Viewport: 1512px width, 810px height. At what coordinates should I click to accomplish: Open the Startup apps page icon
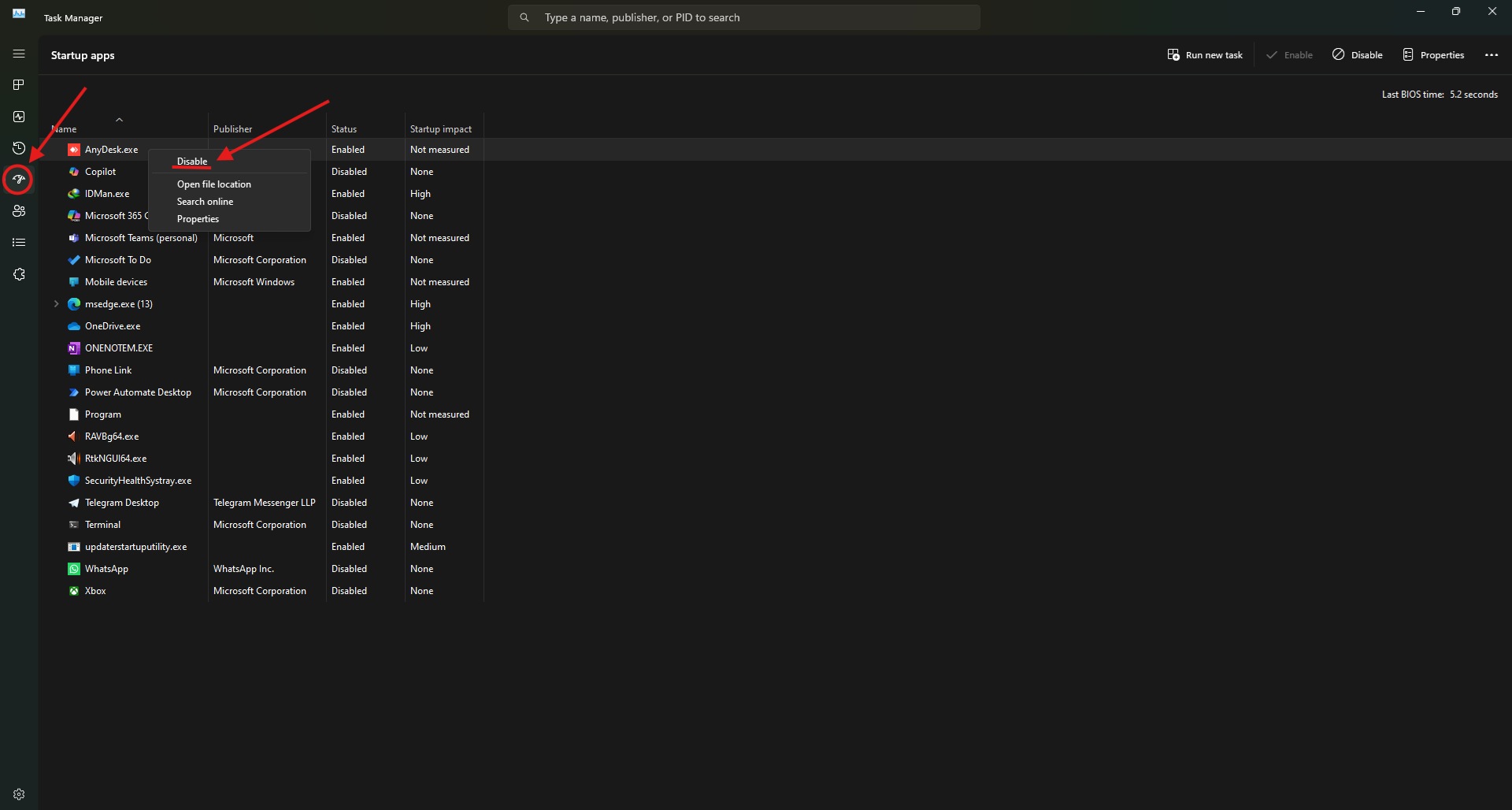click(19, 180)
